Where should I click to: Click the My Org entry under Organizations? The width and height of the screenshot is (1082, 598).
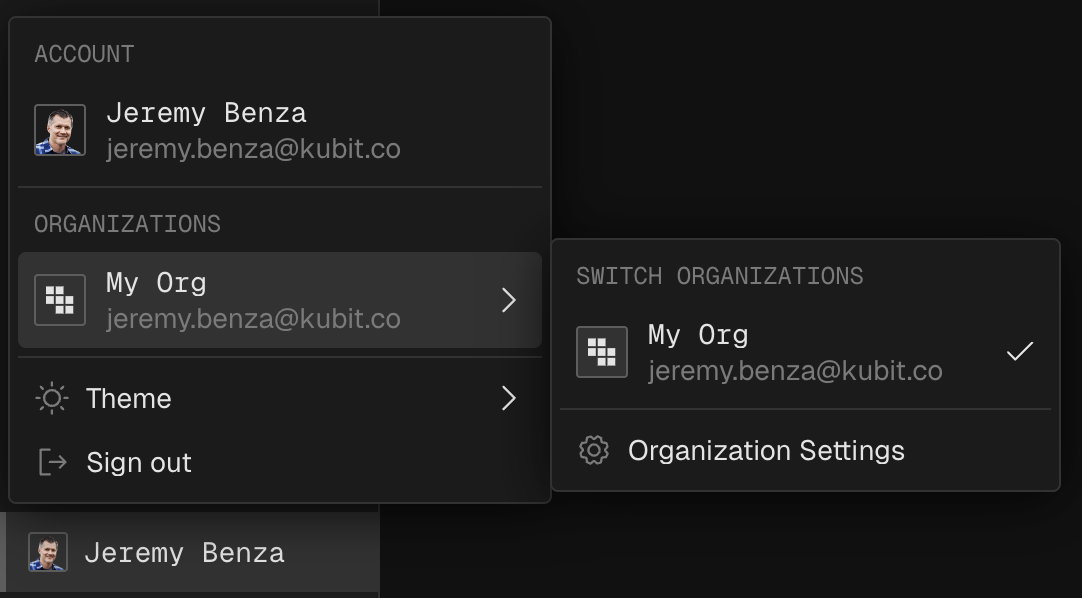(x=156, y=284)
